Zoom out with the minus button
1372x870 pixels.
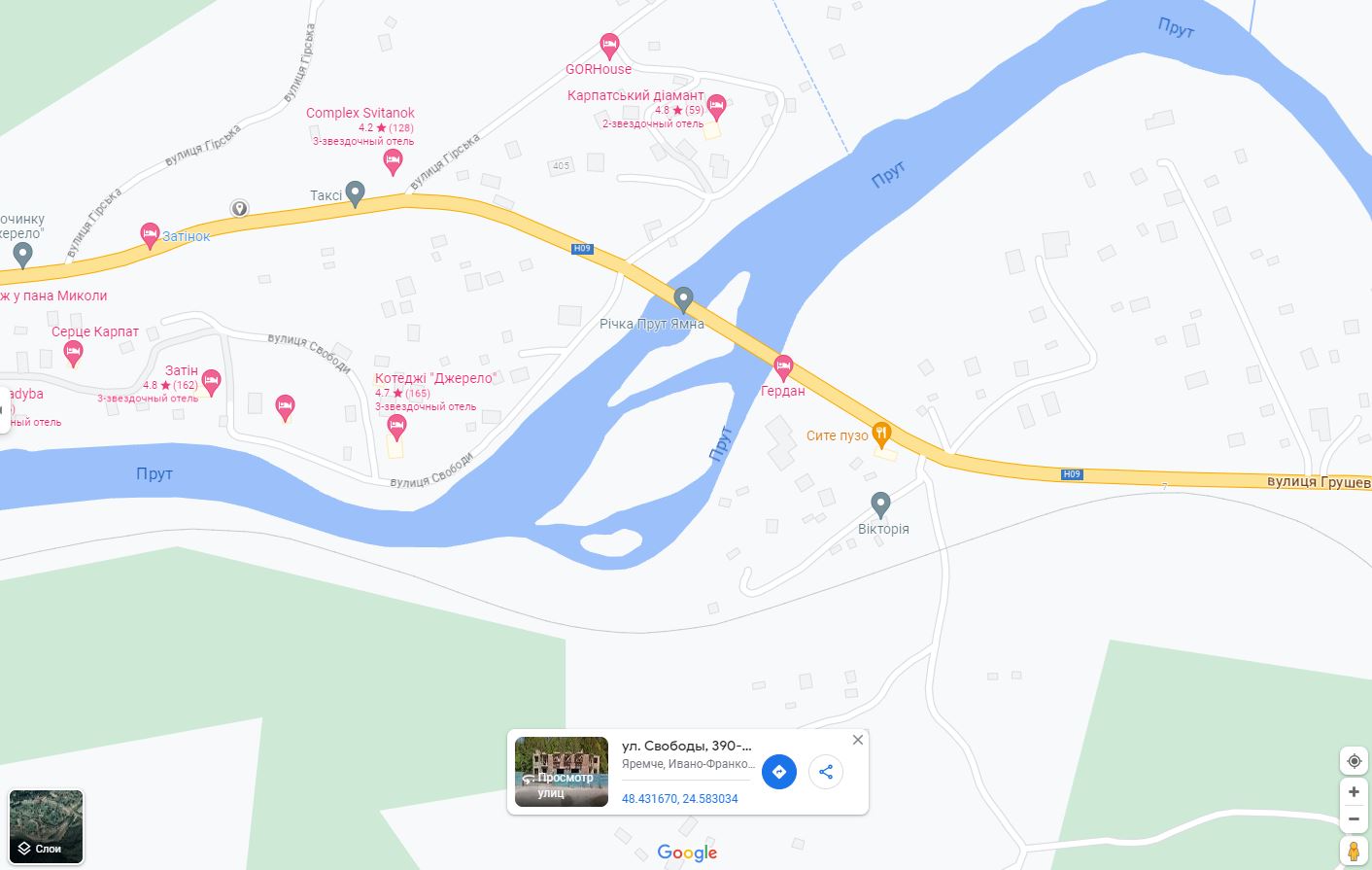click(1354, 819)
